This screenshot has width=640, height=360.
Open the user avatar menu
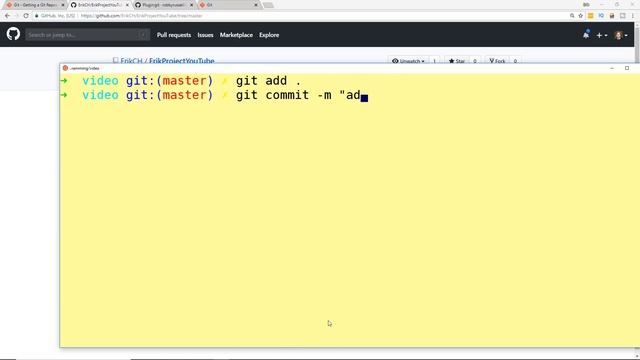(621, 36)
